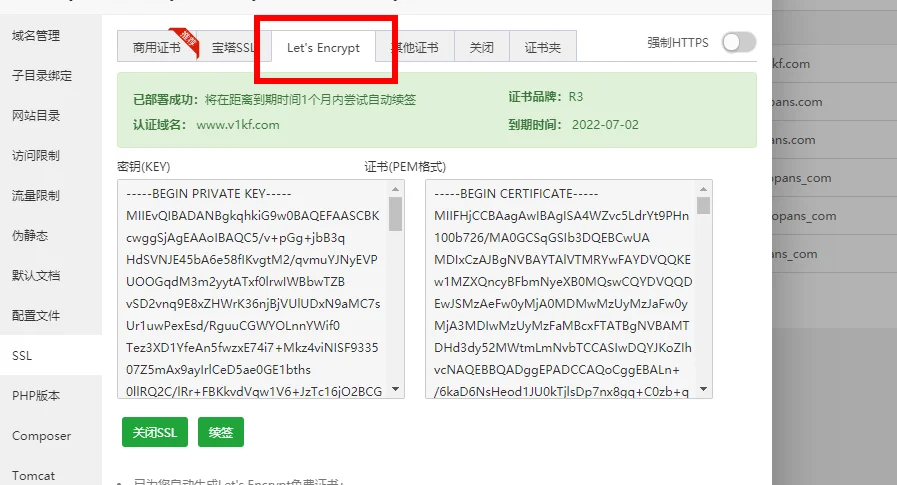897x485 pixels.
Task: Open the PHP版本 sidebar item
Action: [36, 396]
